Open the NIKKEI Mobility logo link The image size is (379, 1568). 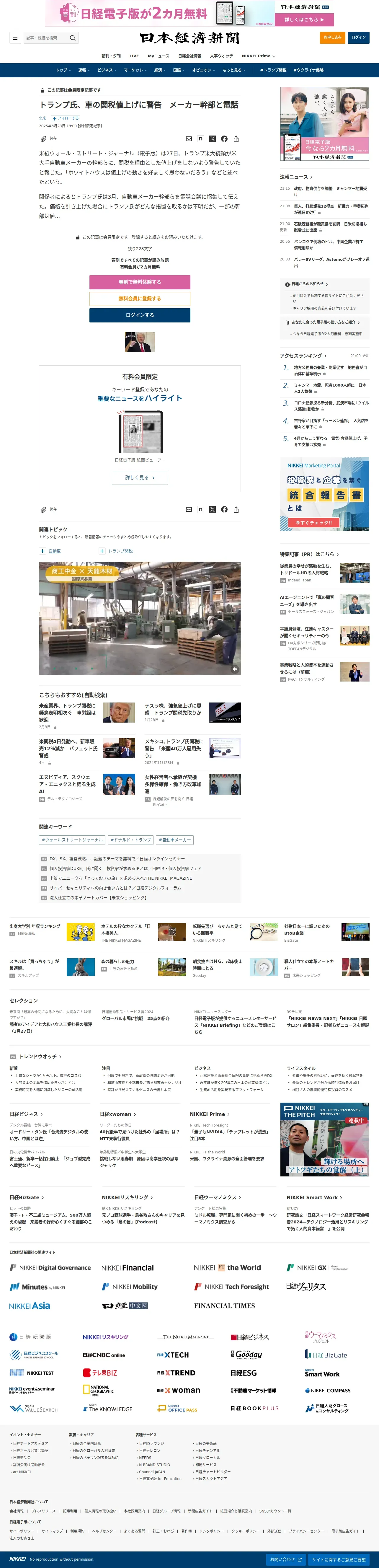tap(130, 1287)
